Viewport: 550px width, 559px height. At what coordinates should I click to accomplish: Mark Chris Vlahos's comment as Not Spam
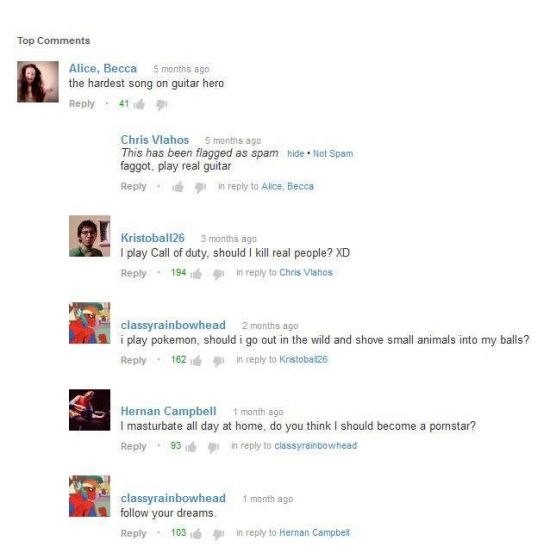pos(333,154)
